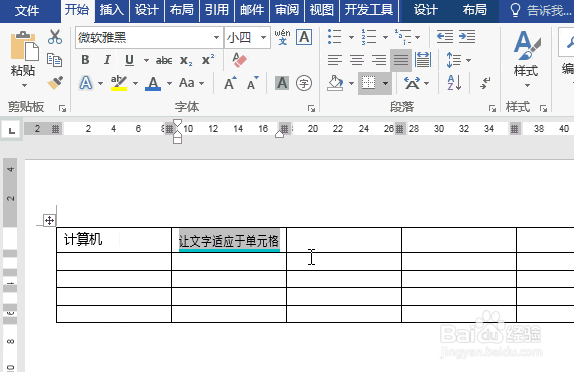Expand underline style dropdown arrow
574x372 pixels.
pos(146,60)
